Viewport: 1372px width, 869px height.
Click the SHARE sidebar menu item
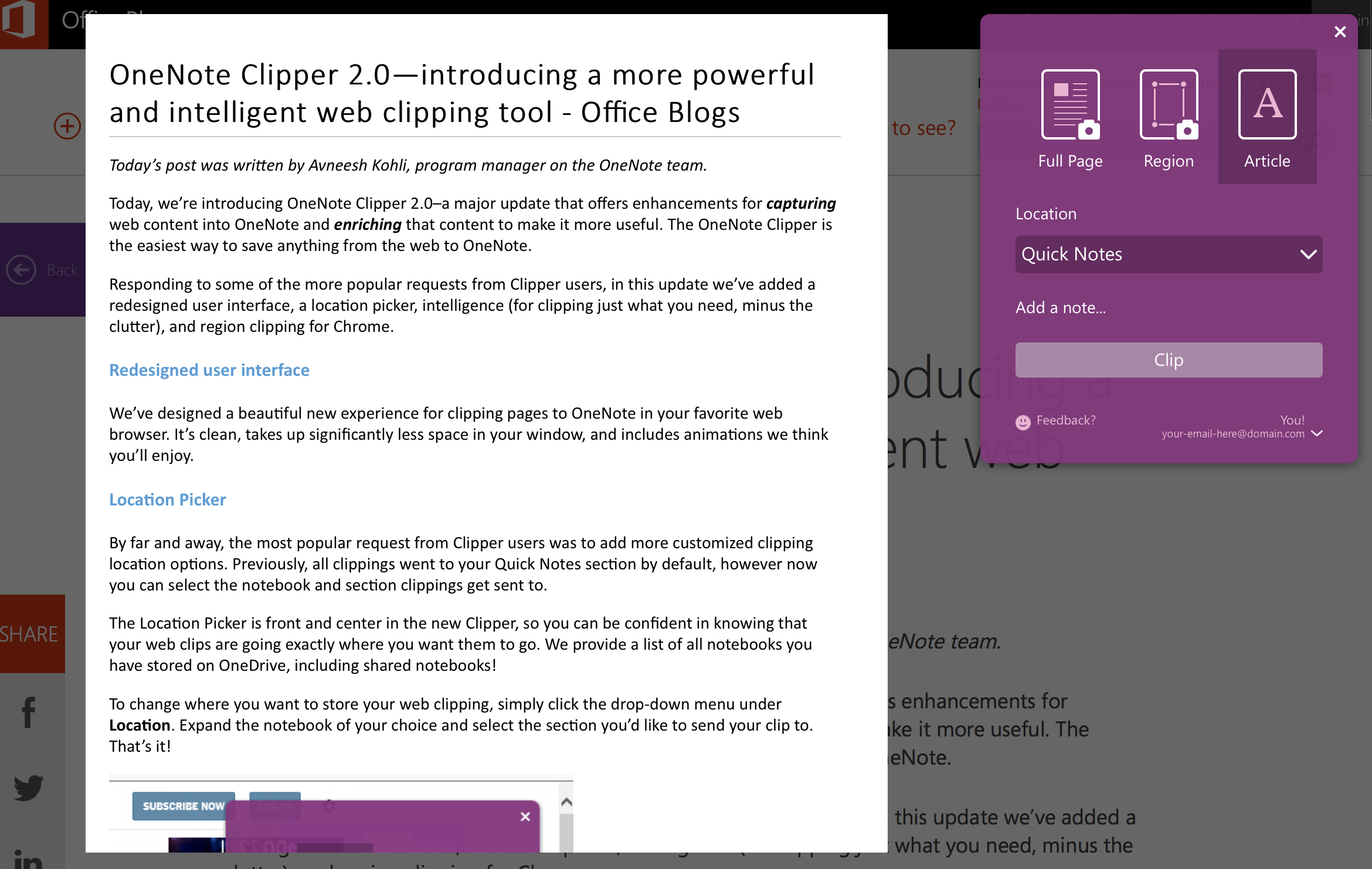coord(30,633)
